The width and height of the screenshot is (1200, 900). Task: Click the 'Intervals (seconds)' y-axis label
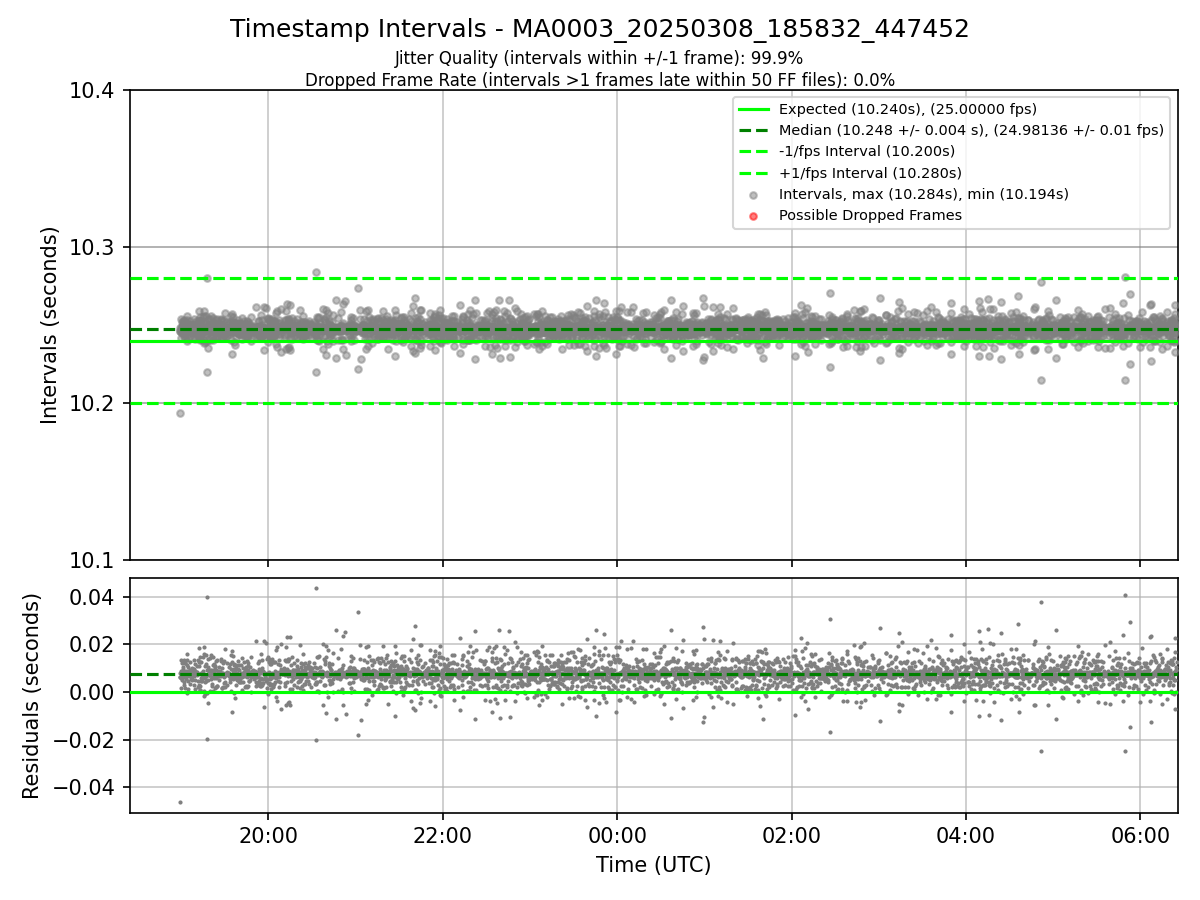[x=49, y=324]
